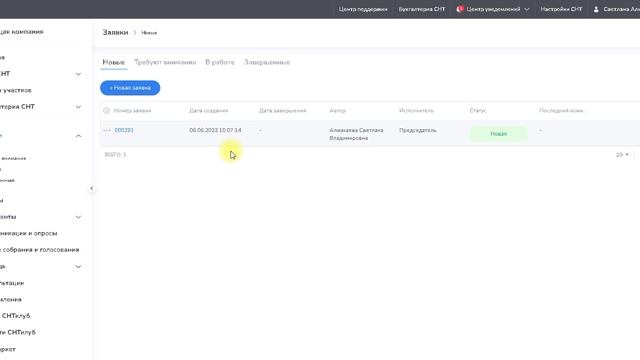This screenshot has width=640, height=360.
Task: Open three-dots row menu for request 000291
Action: tap(107, 130)
